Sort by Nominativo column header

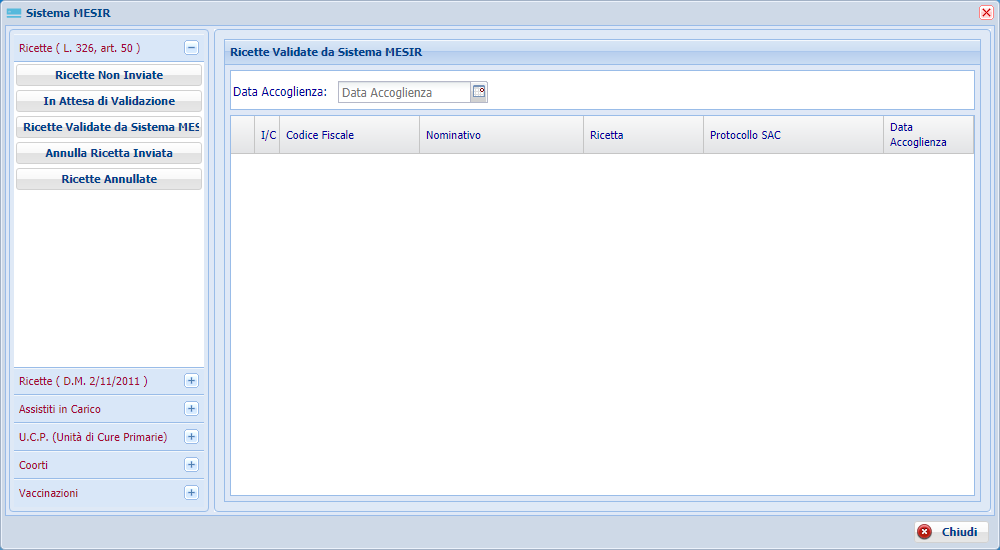[501, 135]
